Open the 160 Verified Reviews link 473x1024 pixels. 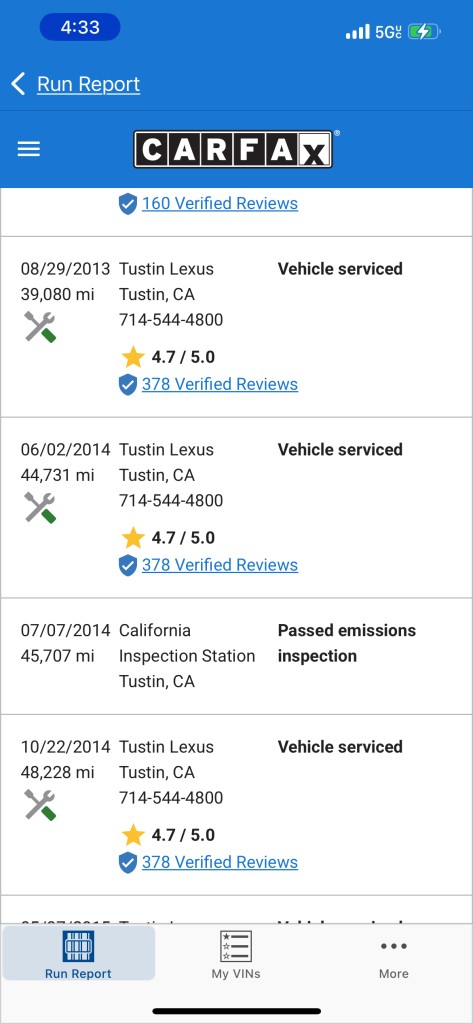[220, 204]
